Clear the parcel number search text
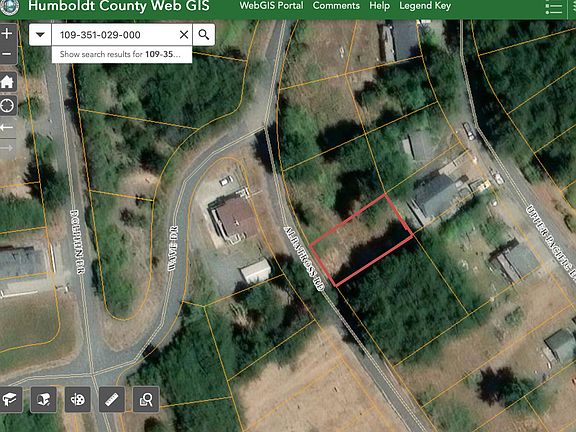This screenshot has height=432, width=576. tap(184, 35)
